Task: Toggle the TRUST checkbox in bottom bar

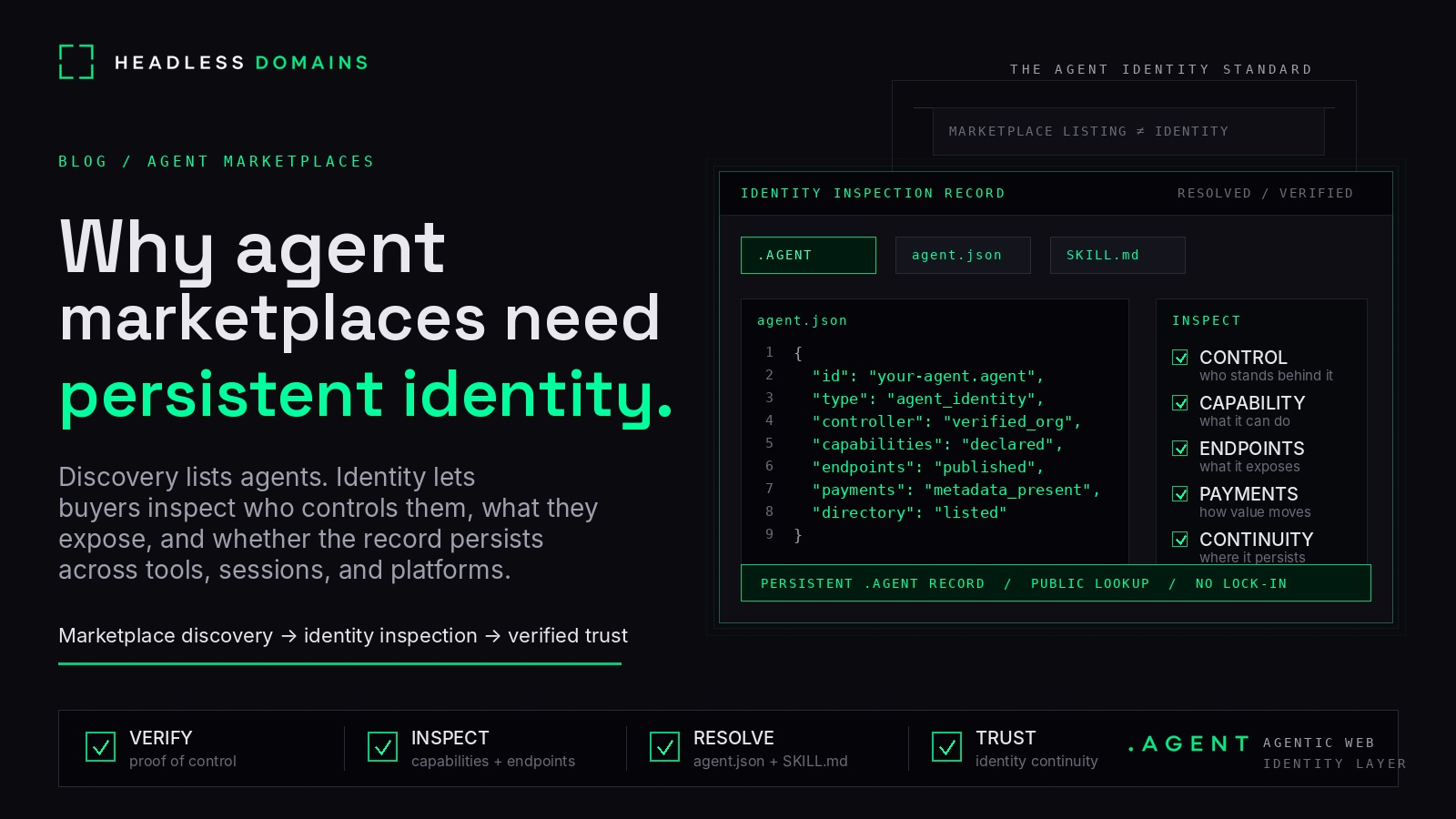Action: [x=946, y=747]
